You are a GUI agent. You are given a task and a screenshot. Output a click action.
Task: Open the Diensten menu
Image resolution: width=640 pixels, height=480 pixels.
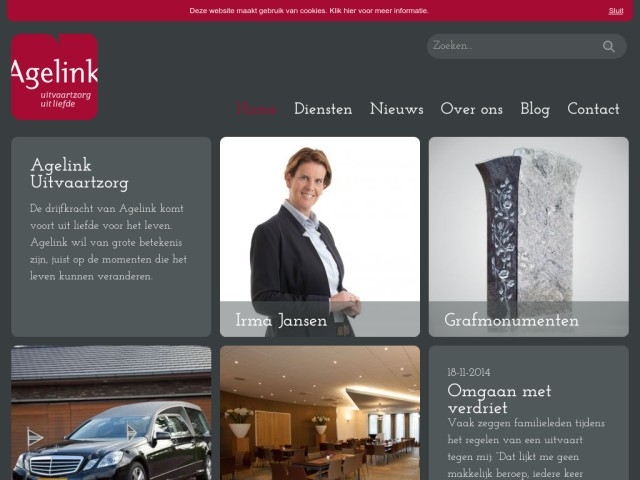[x=323, y=109]
